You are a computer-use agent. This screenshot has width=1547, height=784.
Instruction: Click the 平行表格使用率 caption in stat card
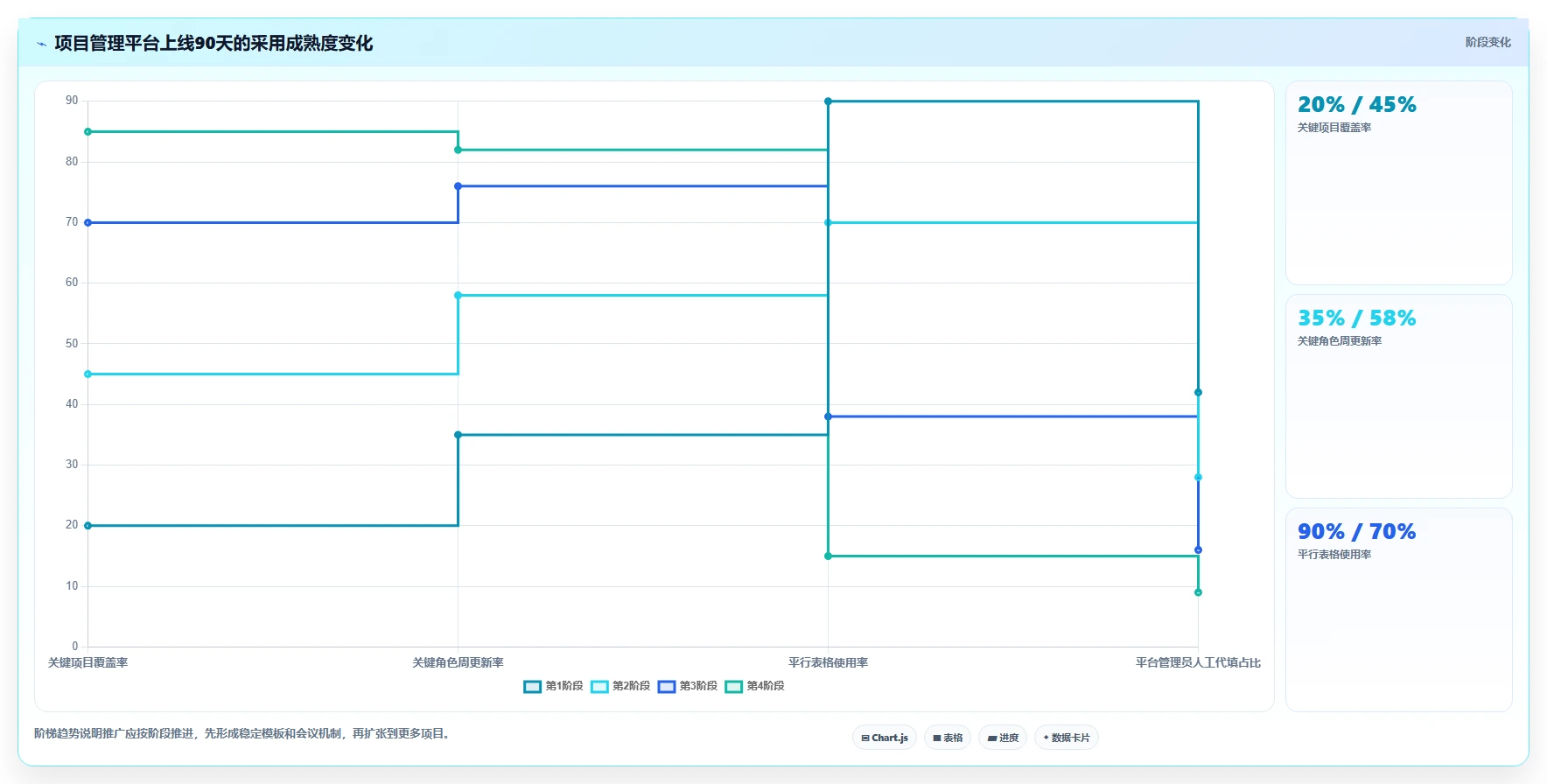[1333, 555]
